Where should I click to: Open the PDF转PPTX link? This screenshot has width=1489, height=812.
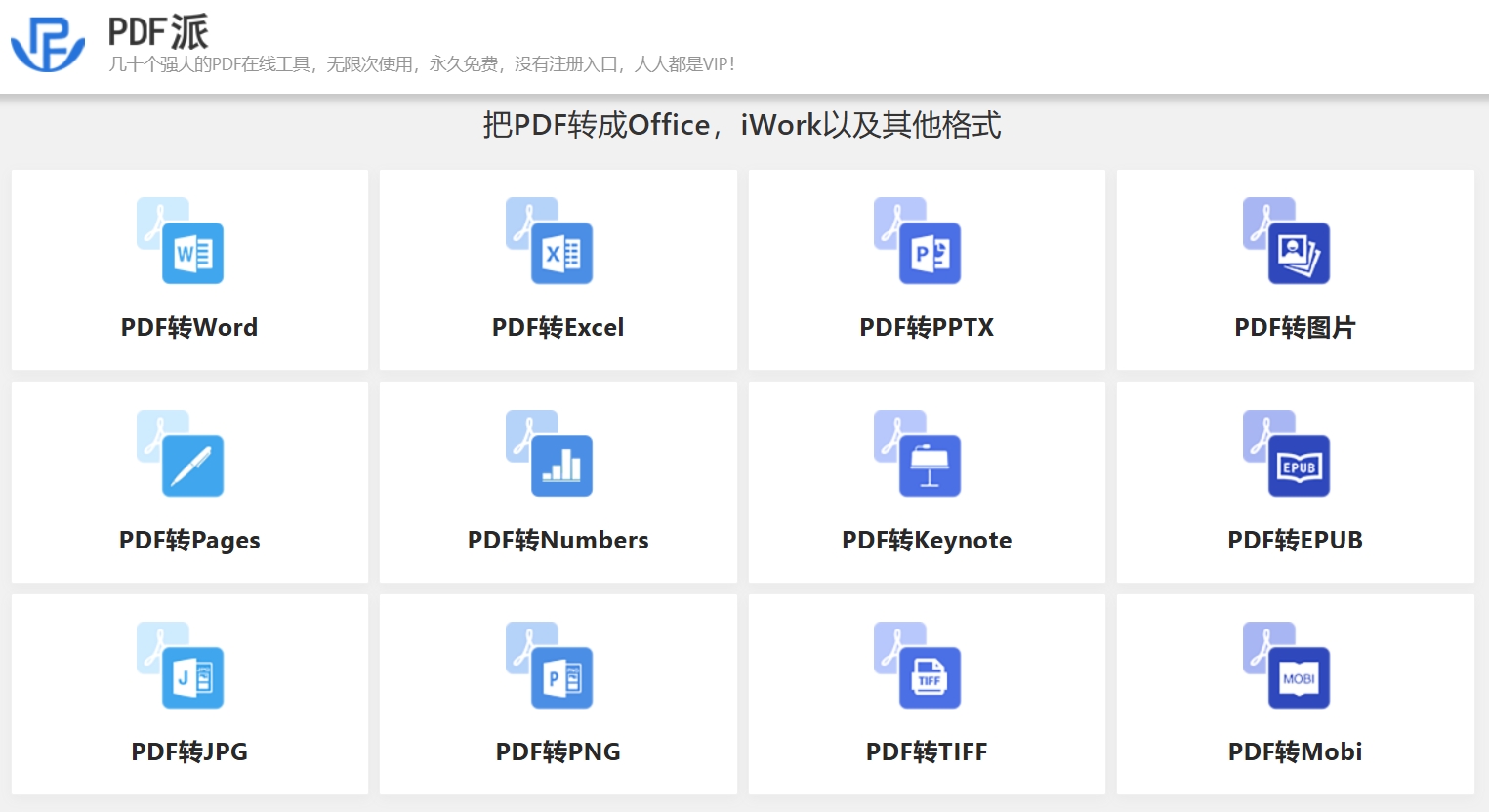(x=927, y=327)
